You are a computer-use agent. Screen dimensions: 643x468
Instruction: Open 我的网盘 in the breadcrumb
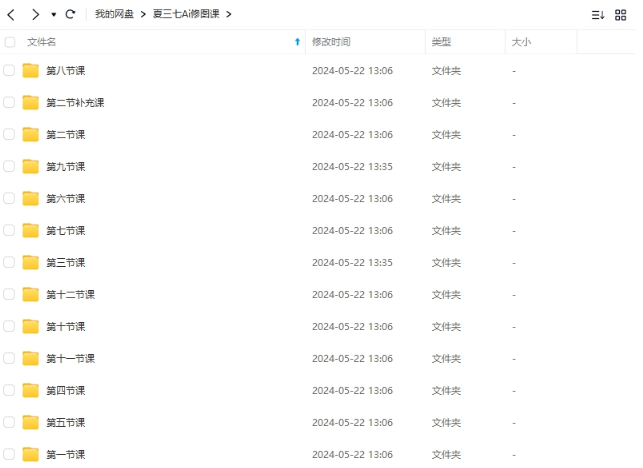click(114, 14)
